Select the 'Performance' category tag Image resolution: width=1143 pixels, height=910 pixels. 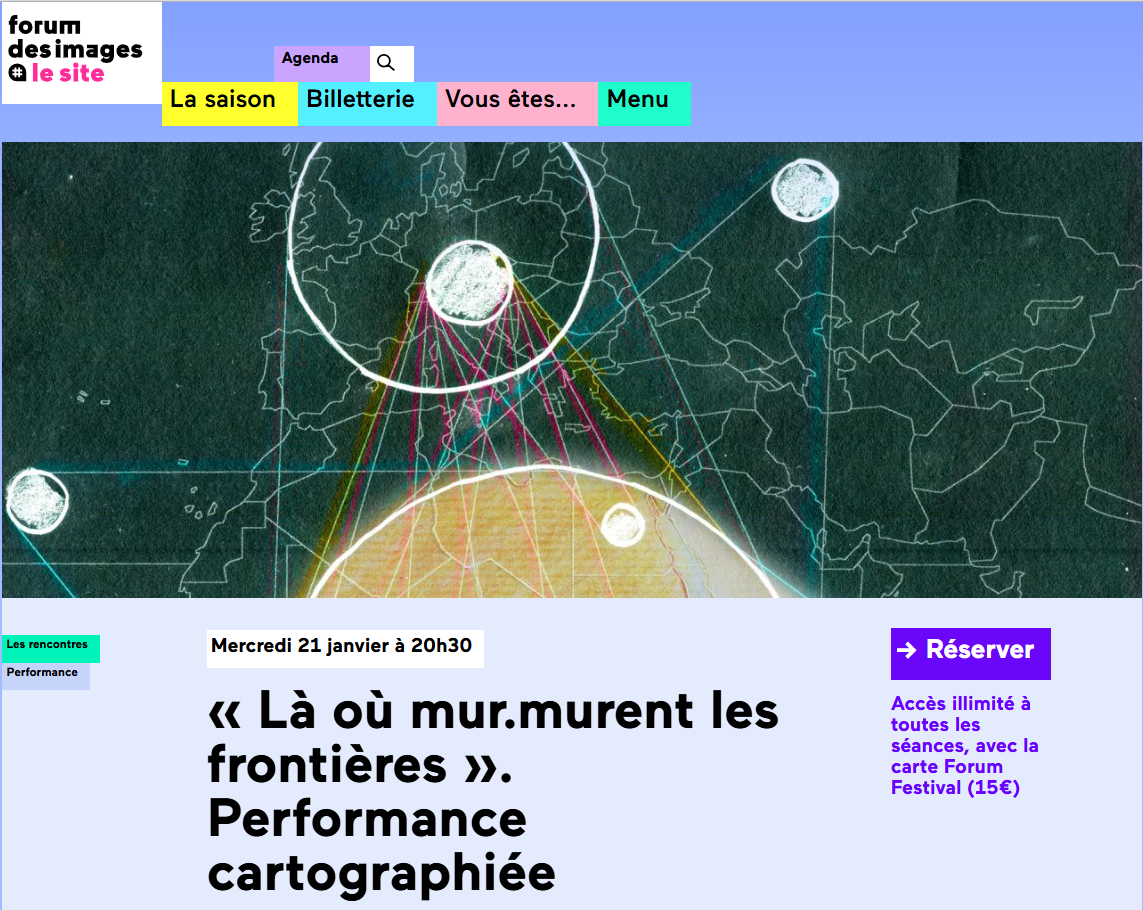[44, 674]
